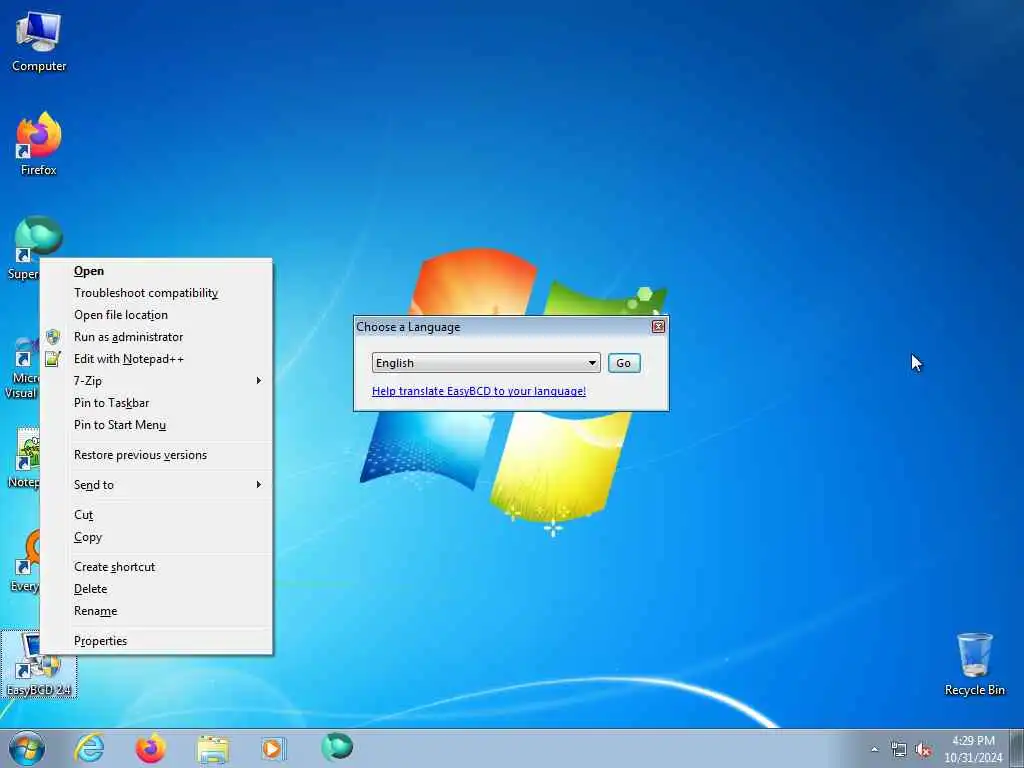
Task: Click the Choose a Language title bar
Action: click(x=502, y=327)
